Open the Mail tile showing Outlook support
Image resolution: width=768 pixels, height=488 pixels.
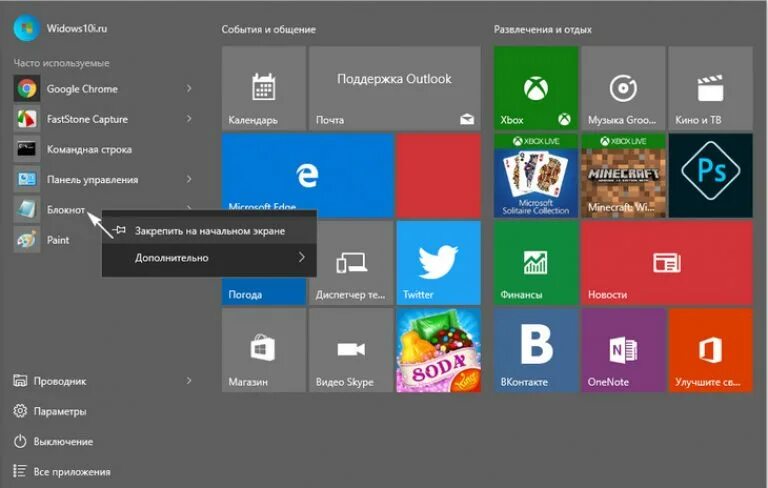[395, 88]
